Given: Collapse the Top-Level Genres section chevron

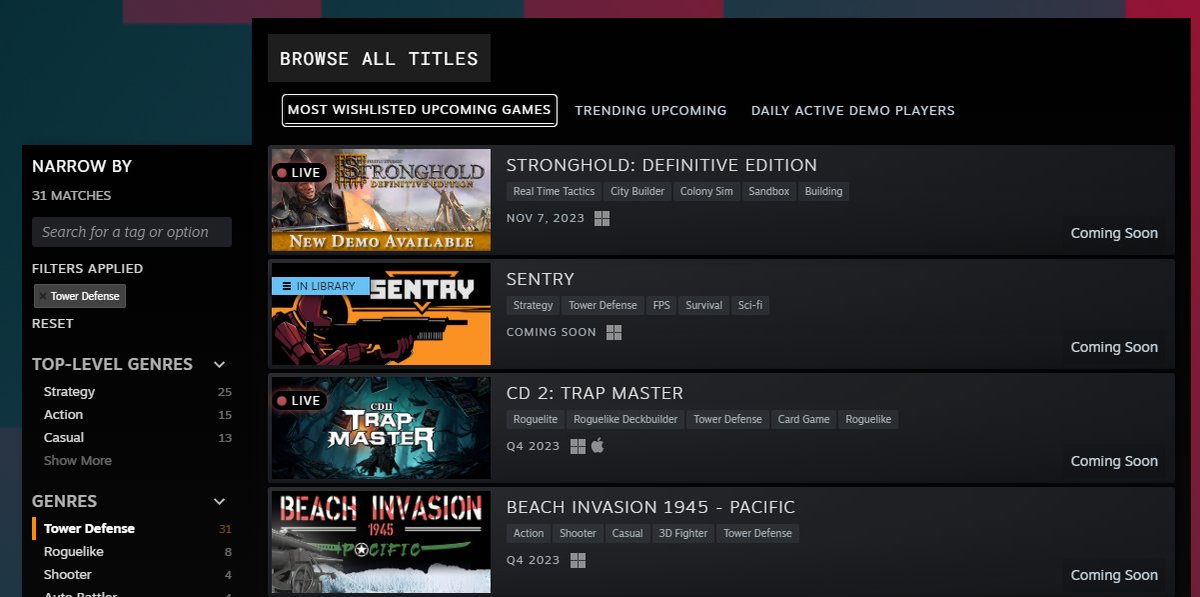Looking at the screenshot, I should (220, 365).
